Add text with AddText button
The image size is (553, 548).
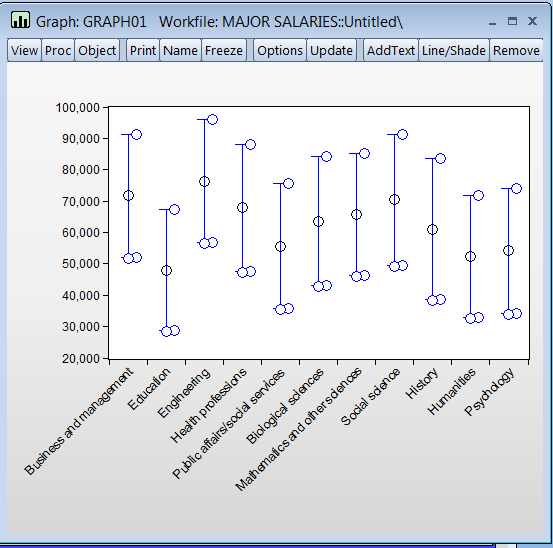391,50
